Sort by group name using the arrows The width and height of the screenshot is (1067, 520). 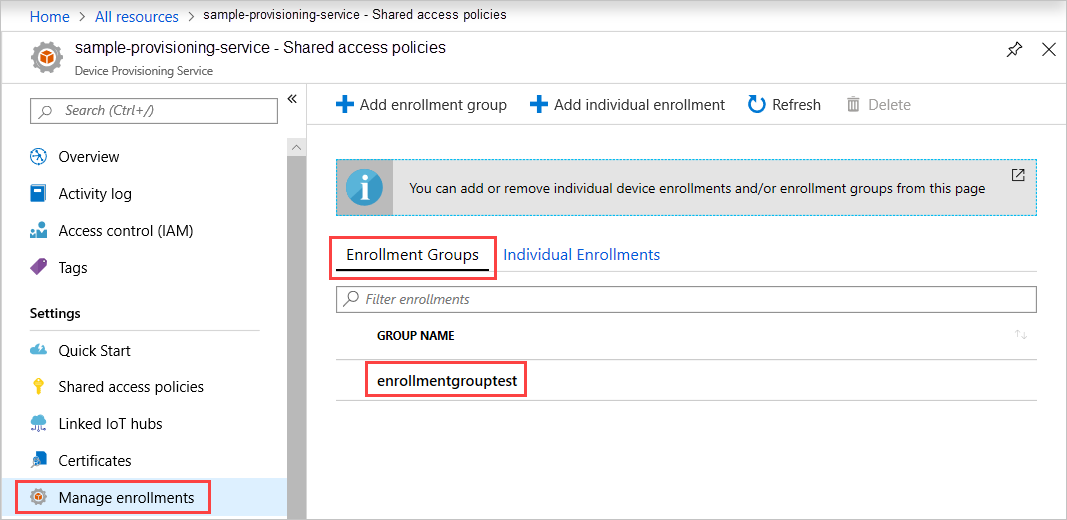pos(1021,335)
